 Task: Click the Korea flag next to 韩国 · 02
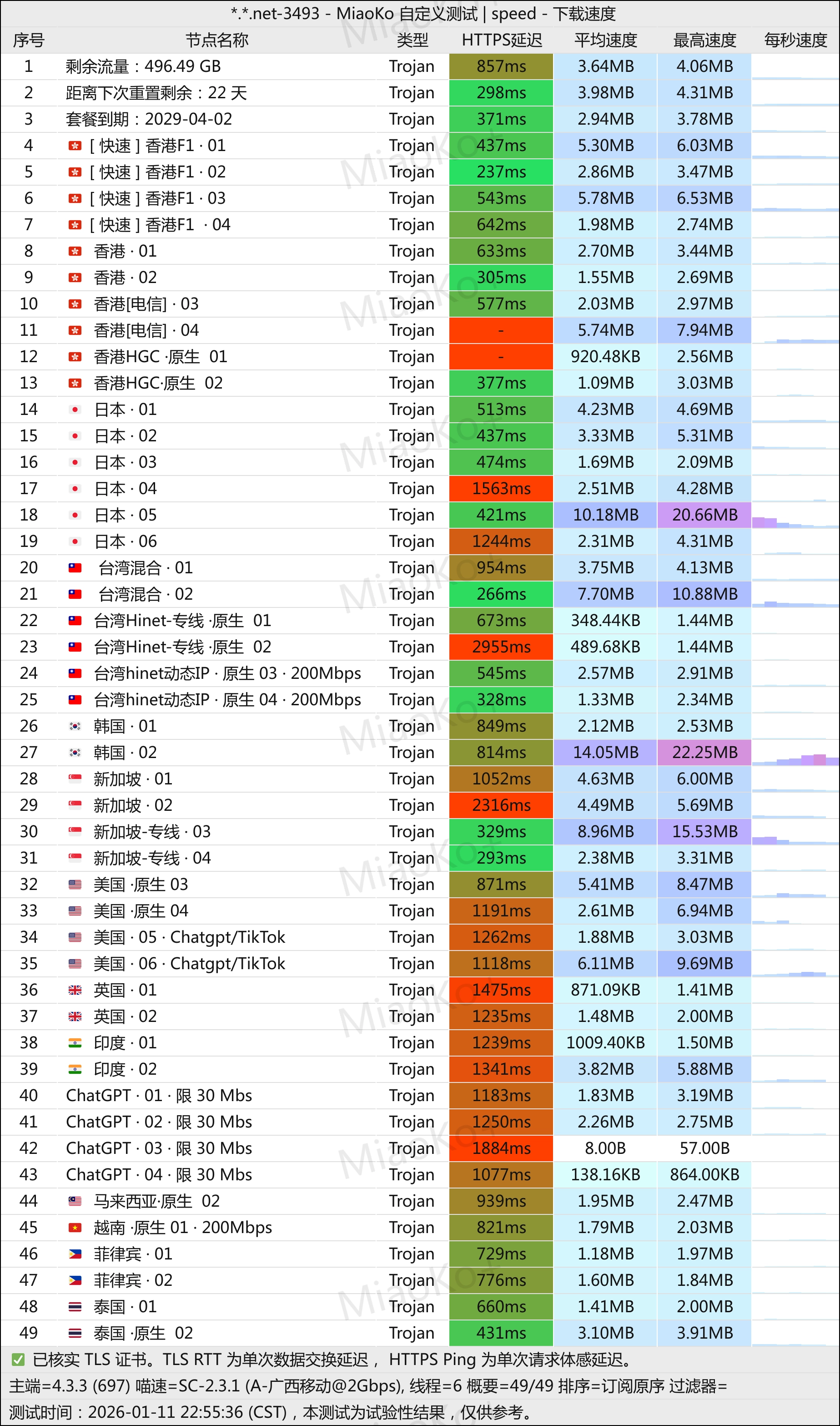75,753
